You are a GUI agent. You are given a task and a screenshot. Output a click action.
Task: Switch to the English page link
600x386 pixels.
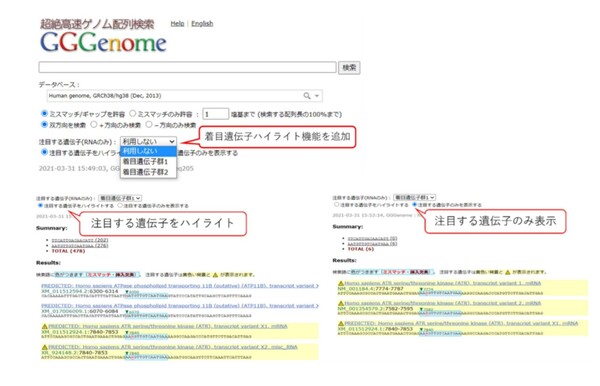tap(202, 24)
